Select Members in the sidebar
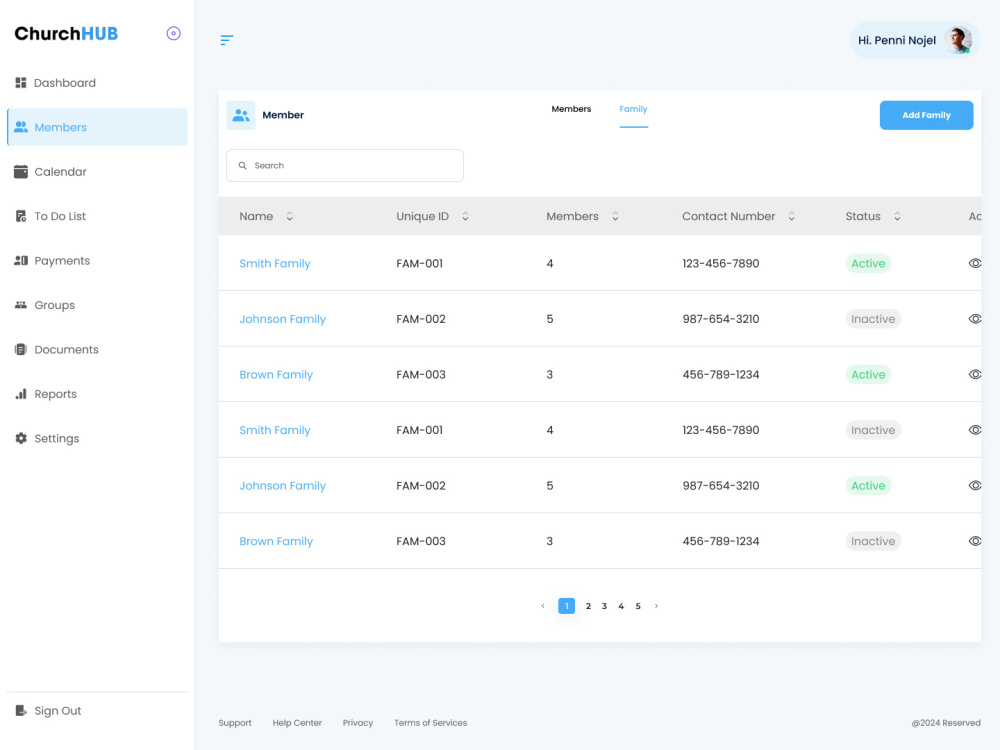The height and width of the screenshot is (750, 1000). (97, 127)
